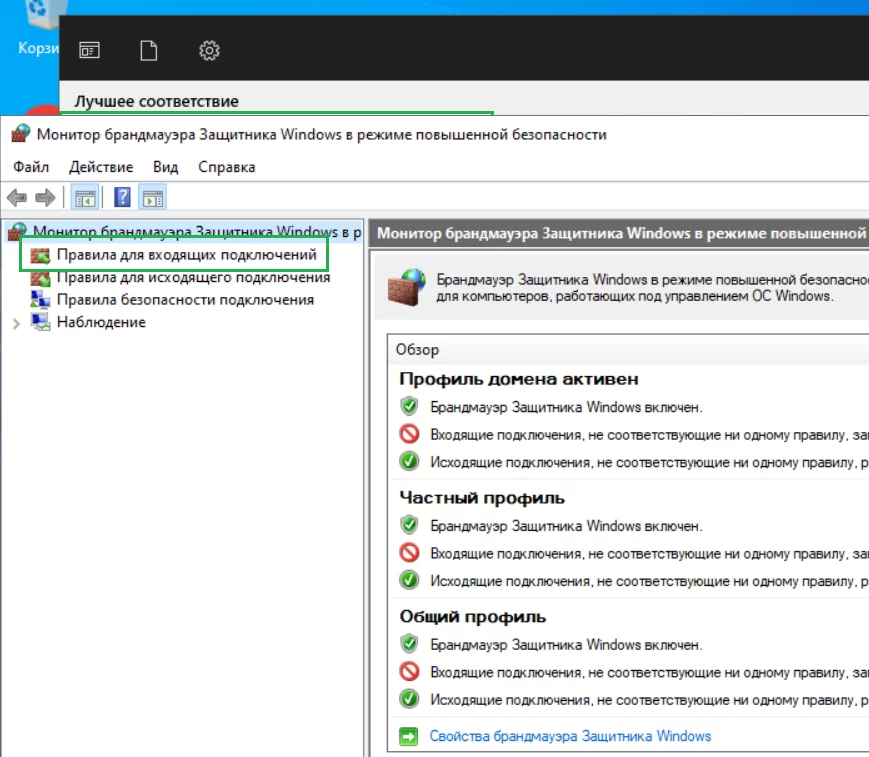Toggle the console tree pane icon
This screenshot has width=869, height=757.
point(85,198)
